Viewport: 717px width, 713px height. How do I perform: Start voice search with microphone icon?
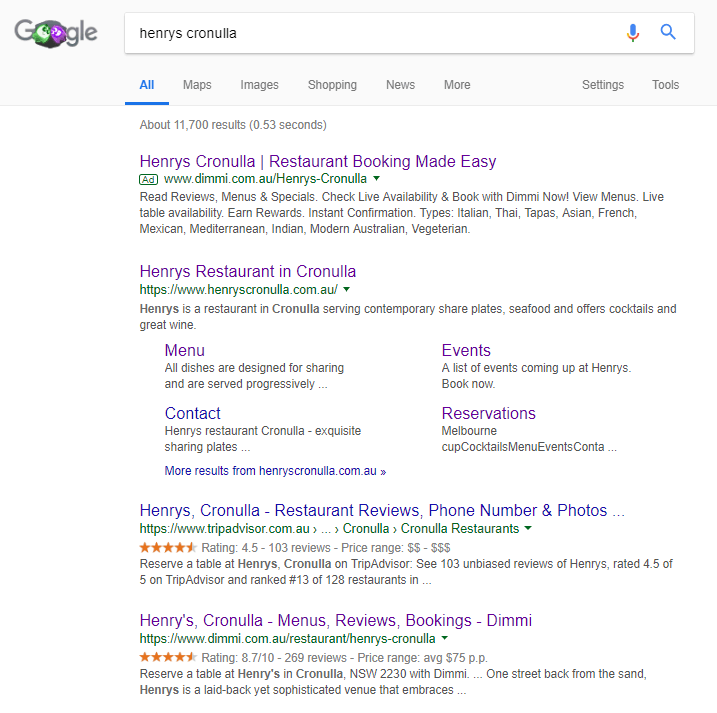click(633, 32)
